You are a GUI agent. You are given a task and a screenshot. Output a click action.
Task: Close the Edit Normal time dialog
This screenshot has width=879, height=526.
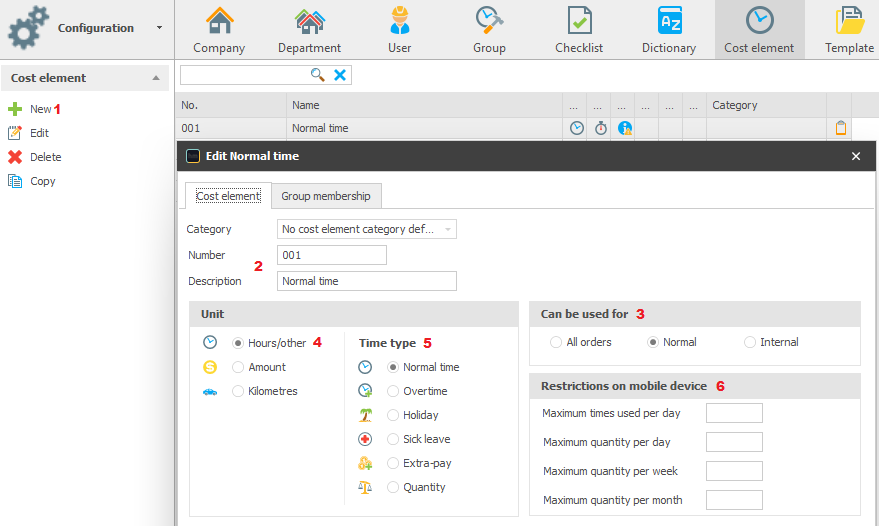pyautogui.click(x=855, y=156)
